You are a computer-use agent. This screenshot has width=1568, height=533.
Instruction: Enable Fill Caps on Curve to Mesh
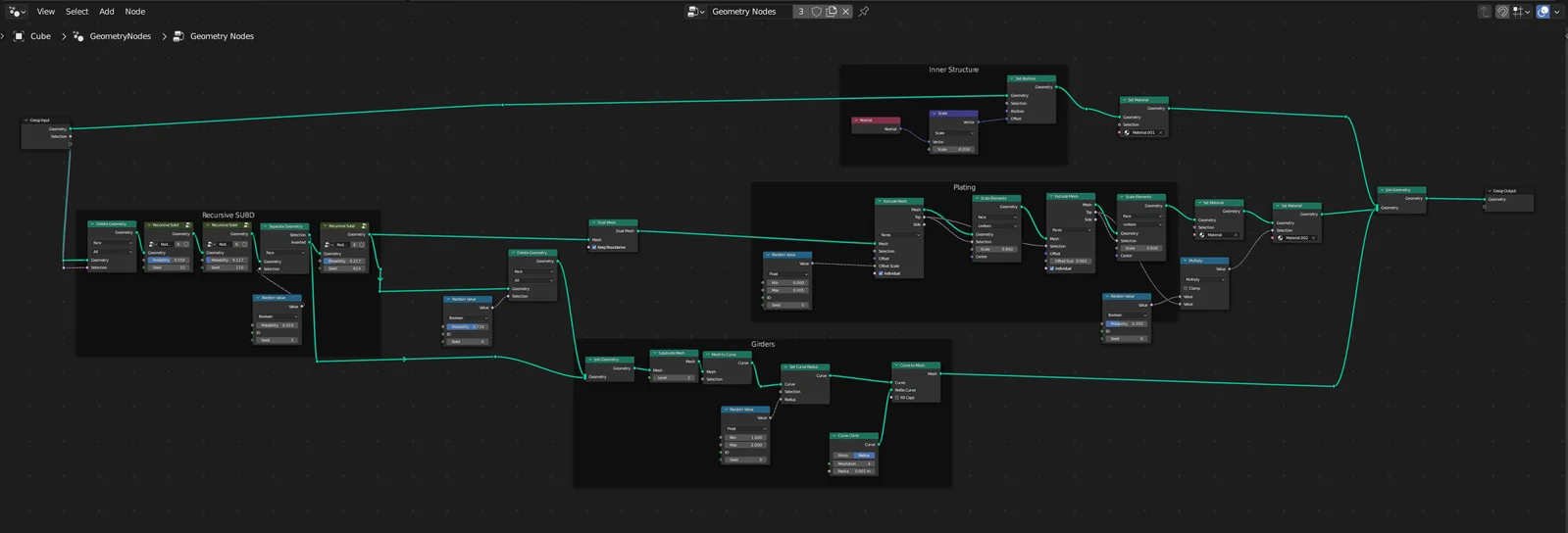point(897,398)
